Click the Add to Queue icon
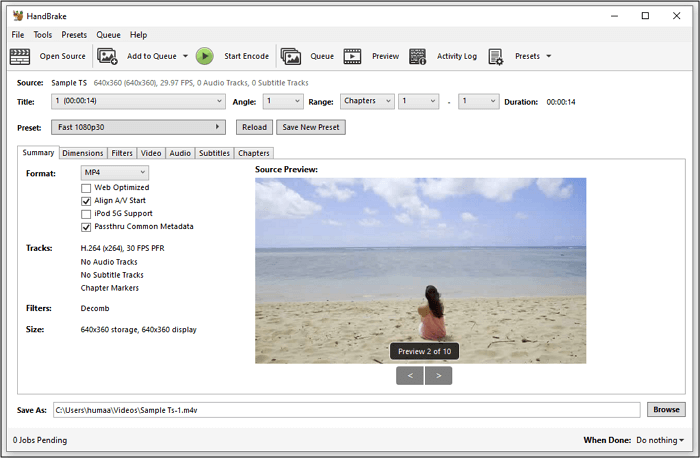Screen dimensions: 700x458 tap(108, 57)
